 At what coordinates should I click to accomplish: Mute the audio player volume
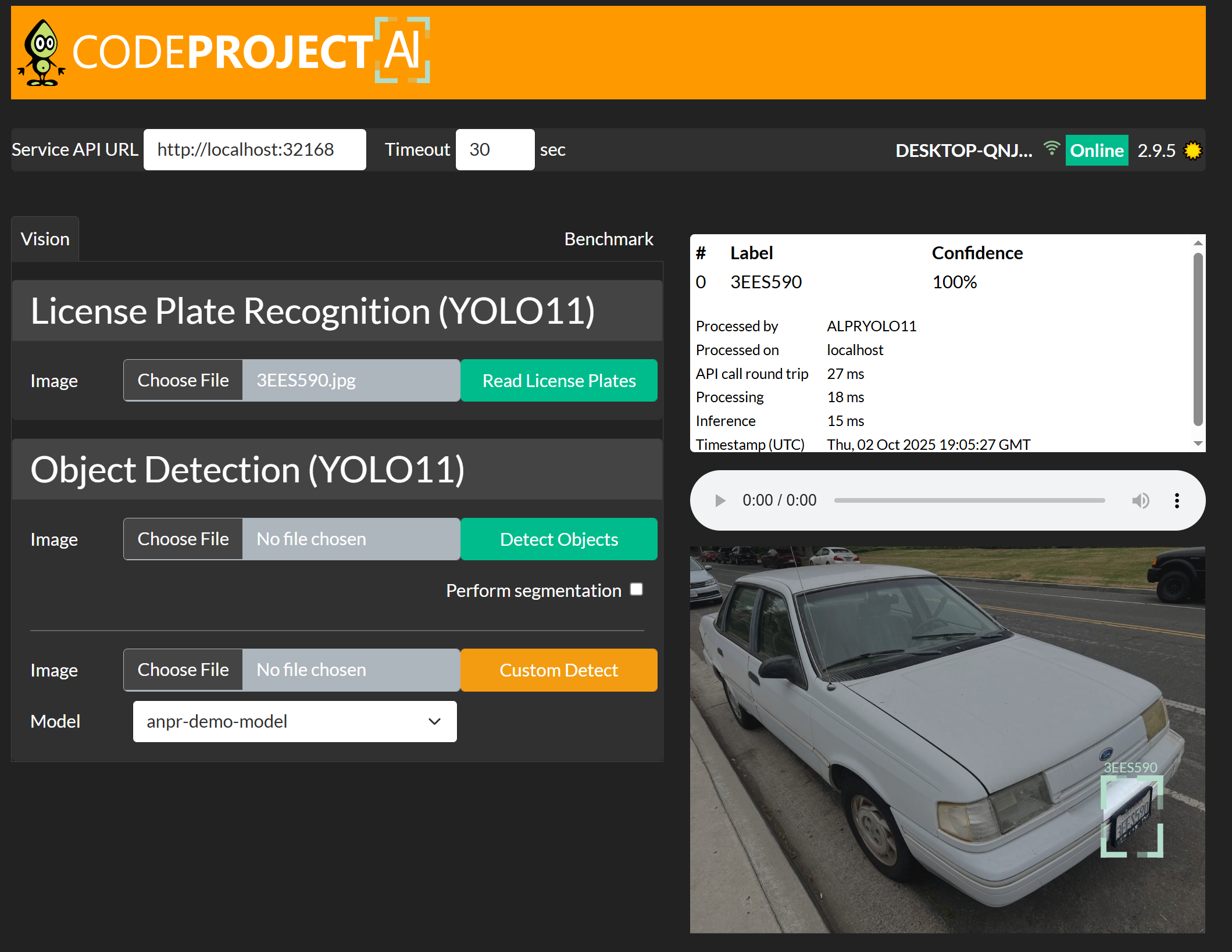pos(1140,500)
